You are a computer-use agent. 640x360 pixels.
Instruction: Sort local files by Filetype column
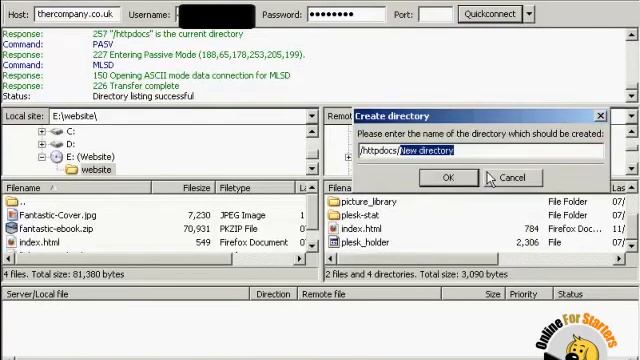(x=255, y=188)
